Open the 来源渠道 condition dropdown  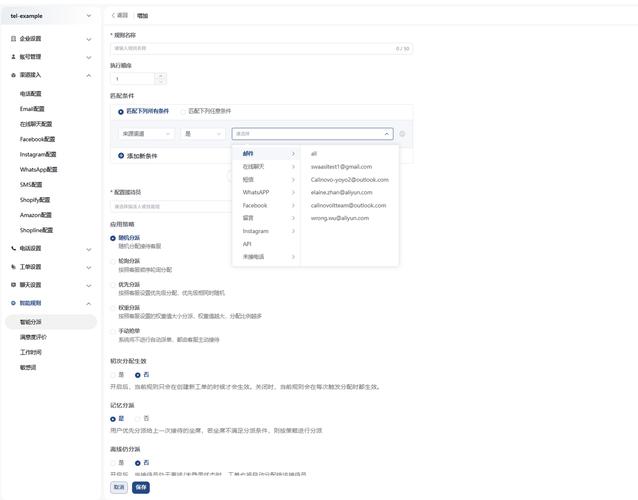click(146, 134)
